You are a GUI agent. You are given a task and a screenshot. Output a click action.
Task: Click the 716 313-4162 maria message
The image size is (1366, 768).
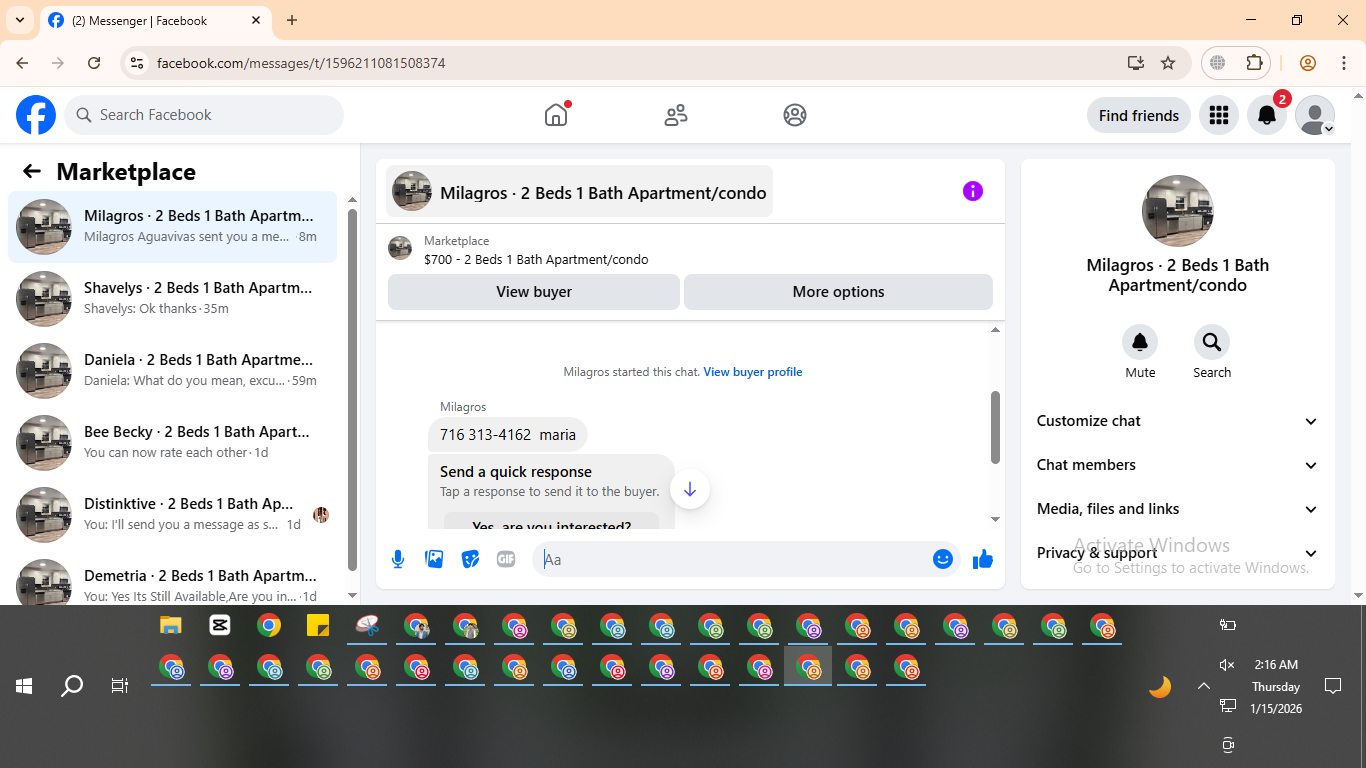pos(508,435)
